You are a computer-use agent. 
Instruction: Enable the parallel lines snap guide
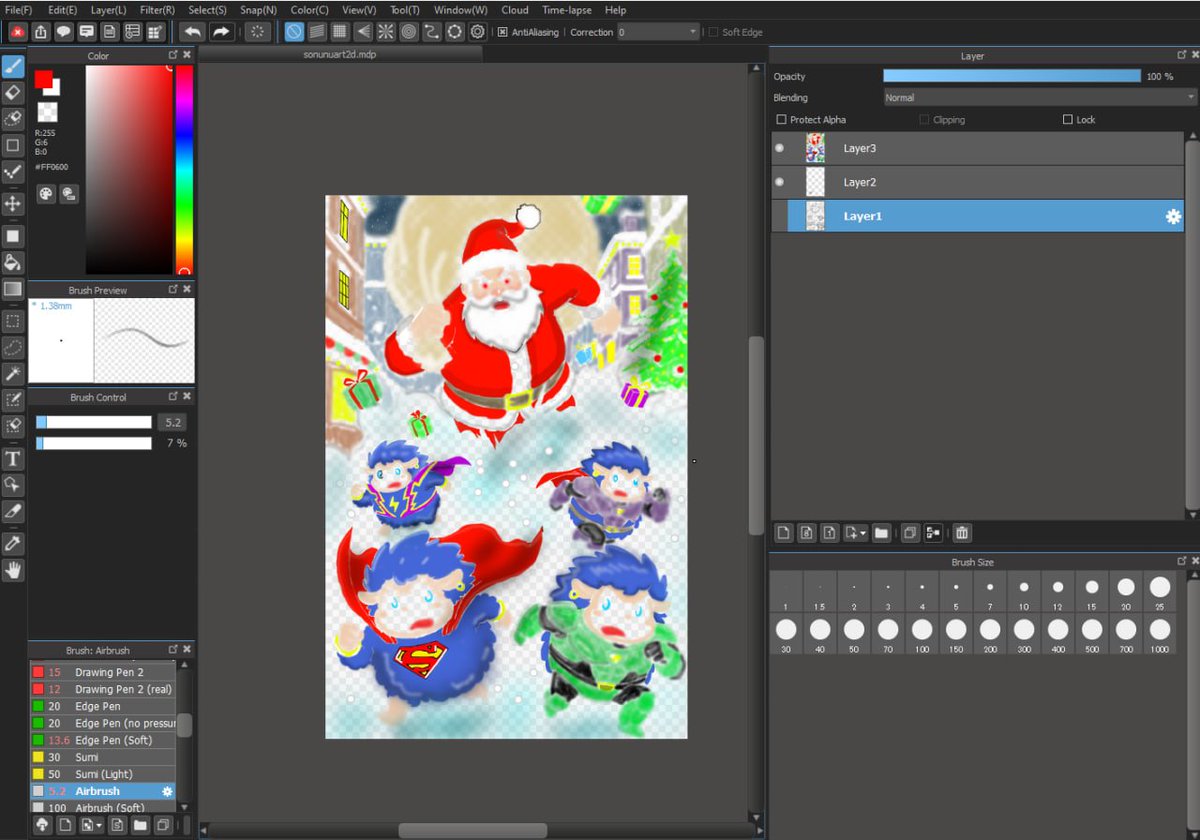[x=317, y=32]
